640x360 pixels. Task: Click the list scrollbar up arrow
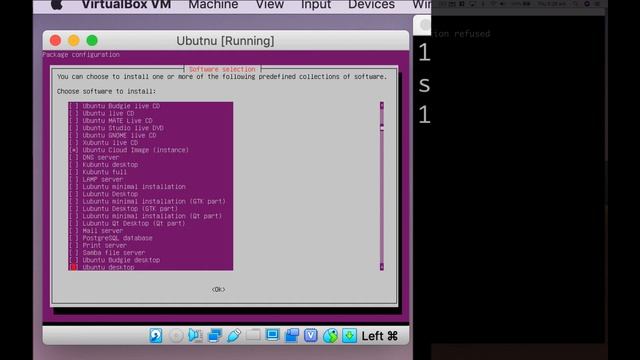coord(382,105)
